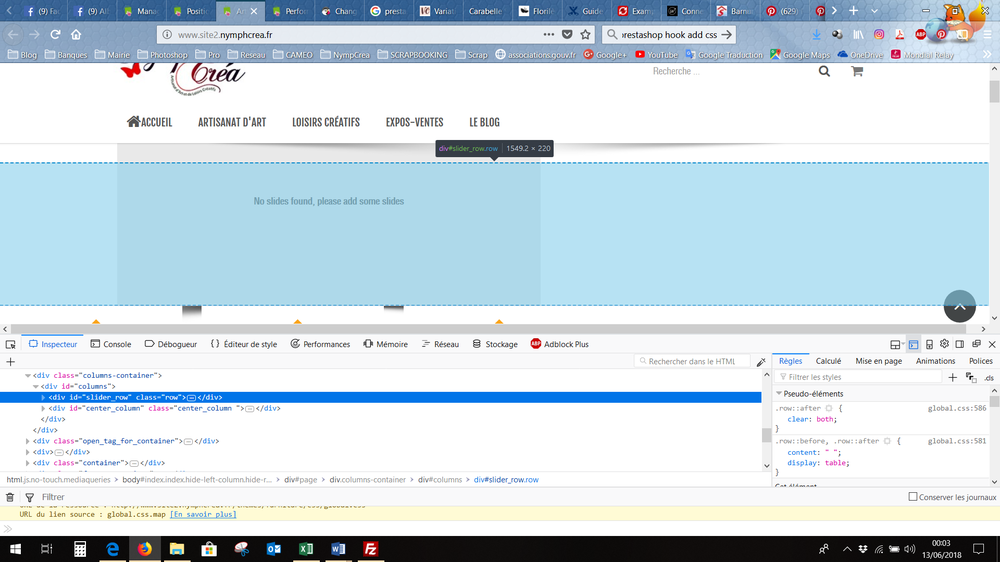
Task: Click the Instagram extension icon
Action: coord(879,34)
